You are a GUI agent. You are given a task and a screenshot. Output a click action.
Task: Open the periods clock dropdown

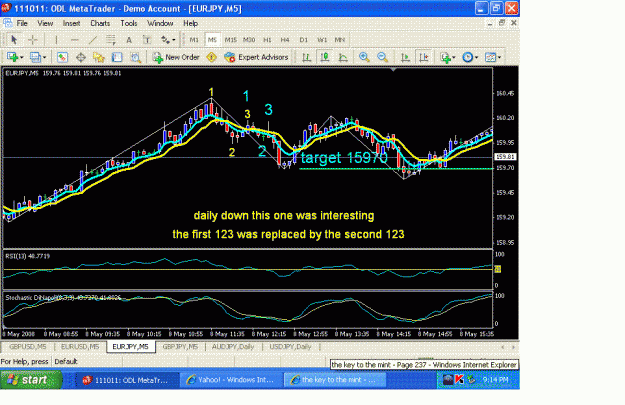click(x=470, y=57)
